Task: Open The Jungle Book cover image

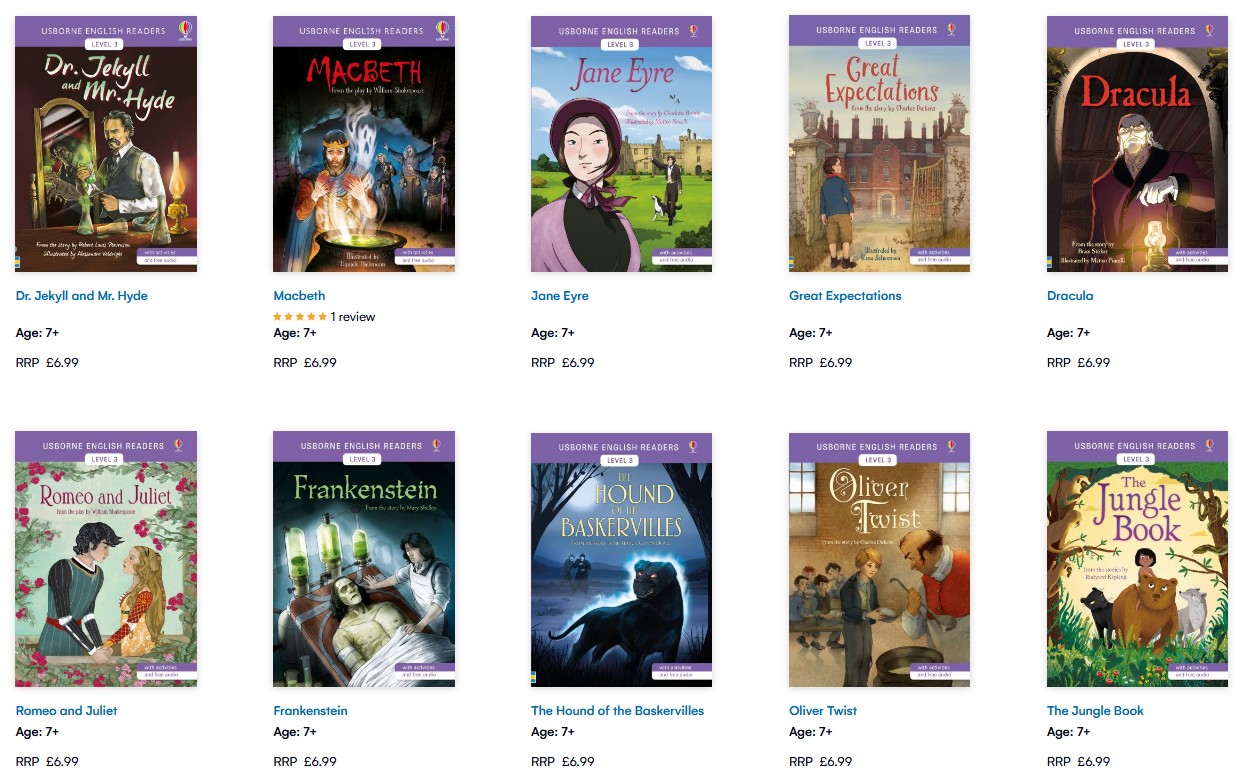Action: pos(1137,559)
